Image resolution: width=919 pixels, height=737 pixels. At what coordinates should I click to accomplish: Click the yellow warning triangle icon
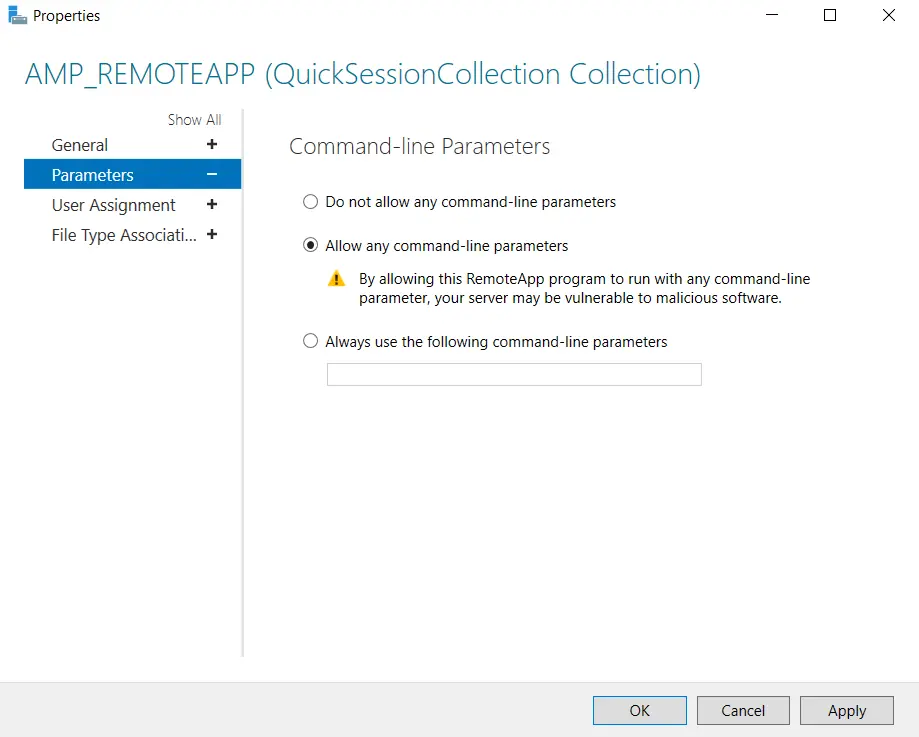(337, 280)
